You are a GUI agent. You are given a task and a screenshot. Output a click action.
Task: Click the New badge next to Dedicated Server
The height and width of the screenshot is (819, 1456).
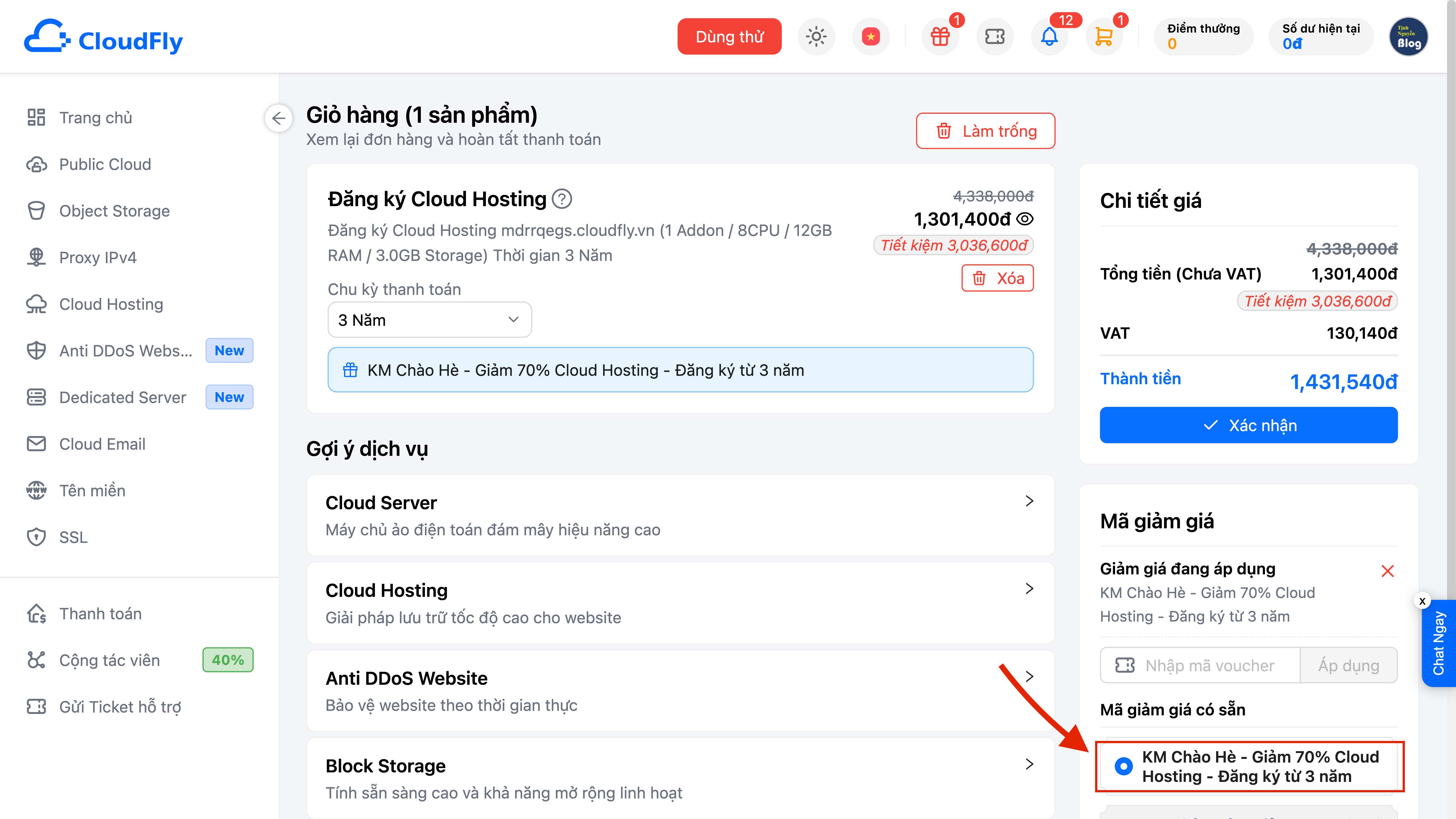229,397
